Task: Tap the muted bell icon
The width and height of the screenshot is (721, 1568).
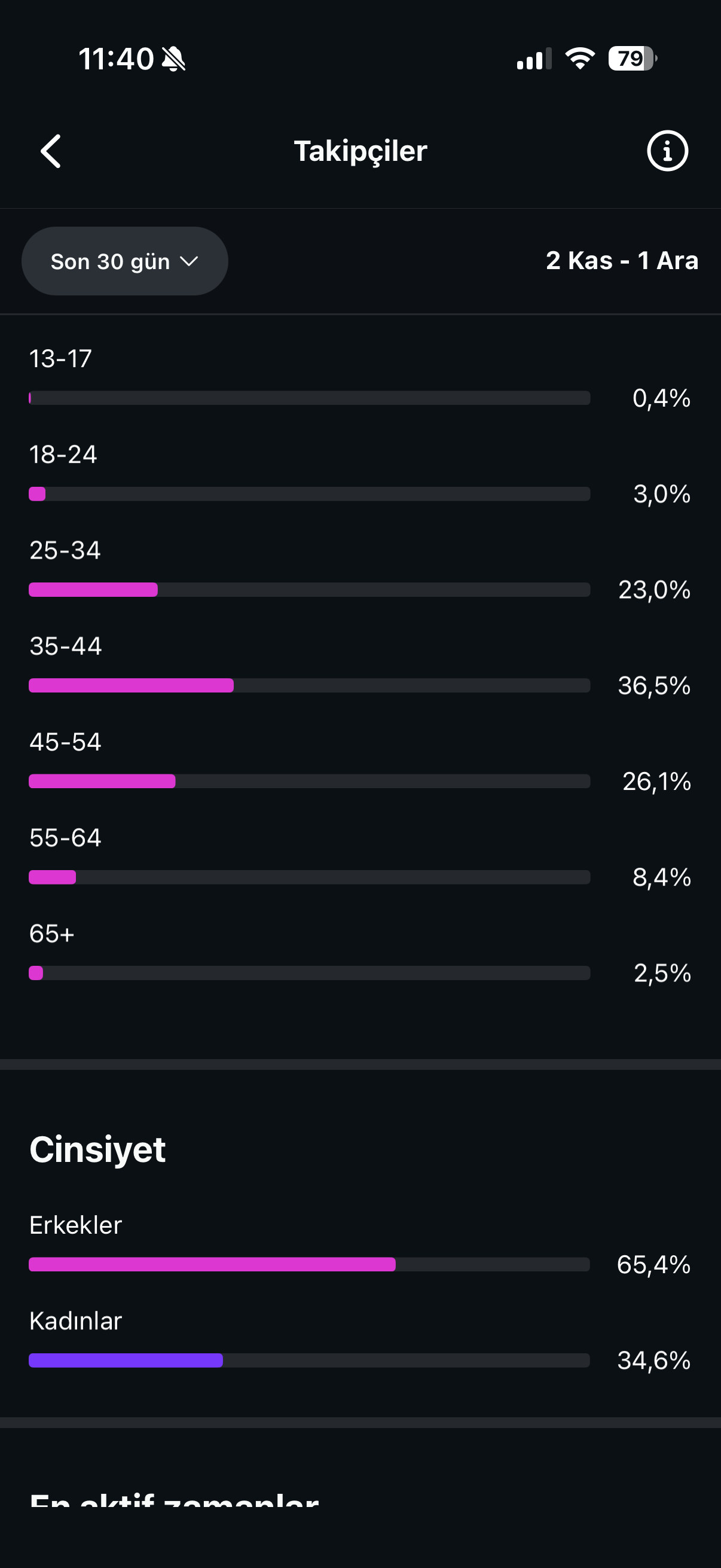Action: 174,59
